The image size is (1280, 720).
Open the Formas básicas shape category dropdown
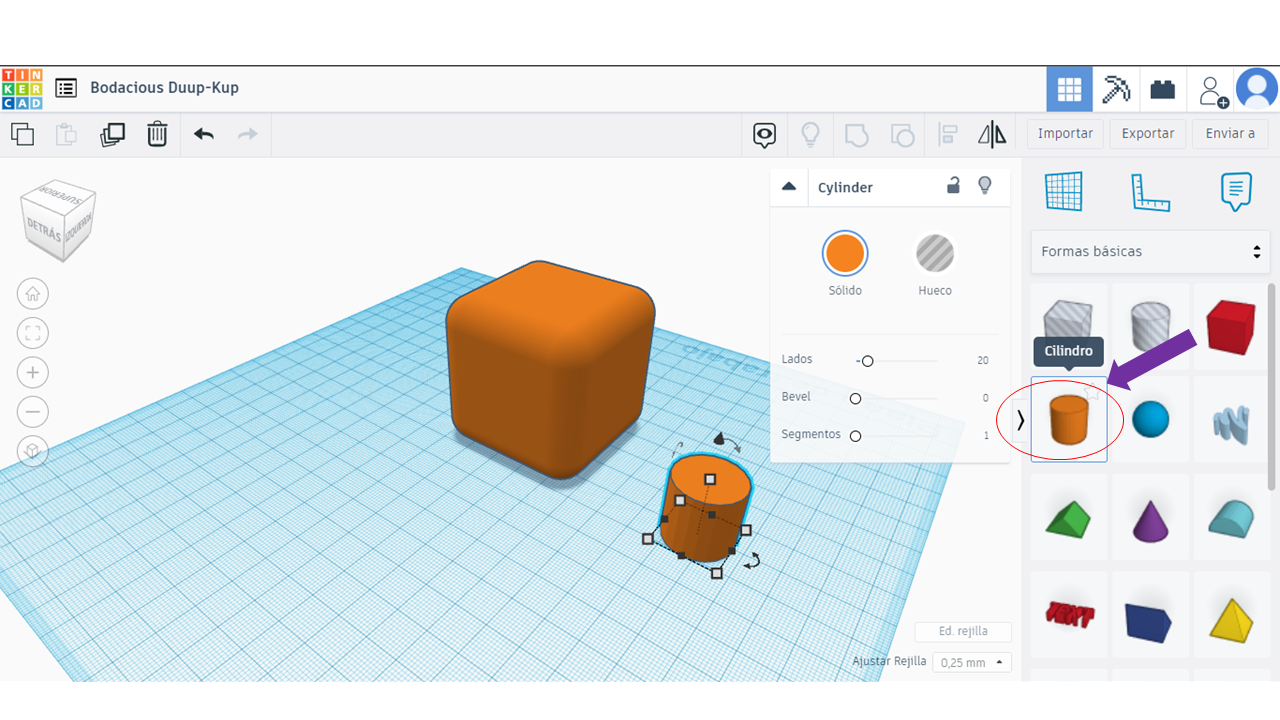(1151, 252)
